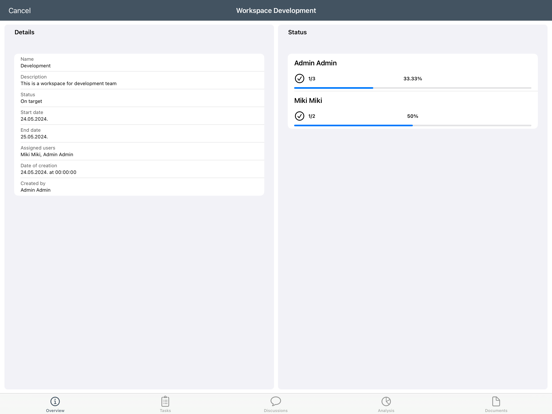Click the 1/2 task count
The image size is (552, 414).
click(312, 116)
